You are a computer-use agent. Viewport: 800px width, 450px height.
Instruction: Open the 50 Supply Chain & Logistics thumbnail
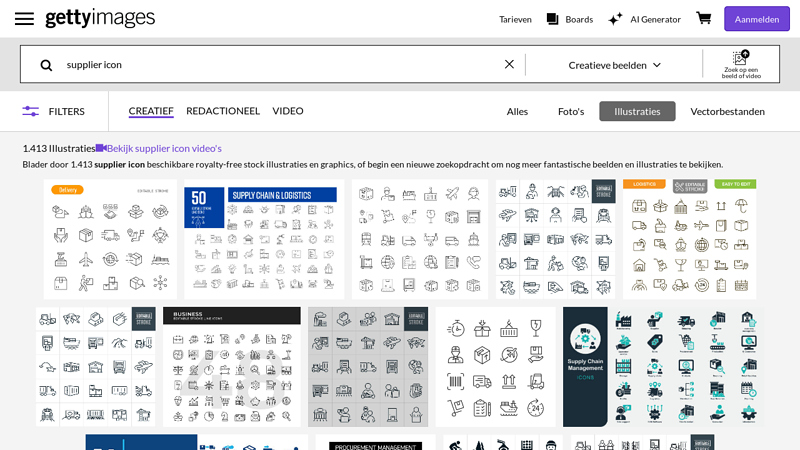click(264, 239)
